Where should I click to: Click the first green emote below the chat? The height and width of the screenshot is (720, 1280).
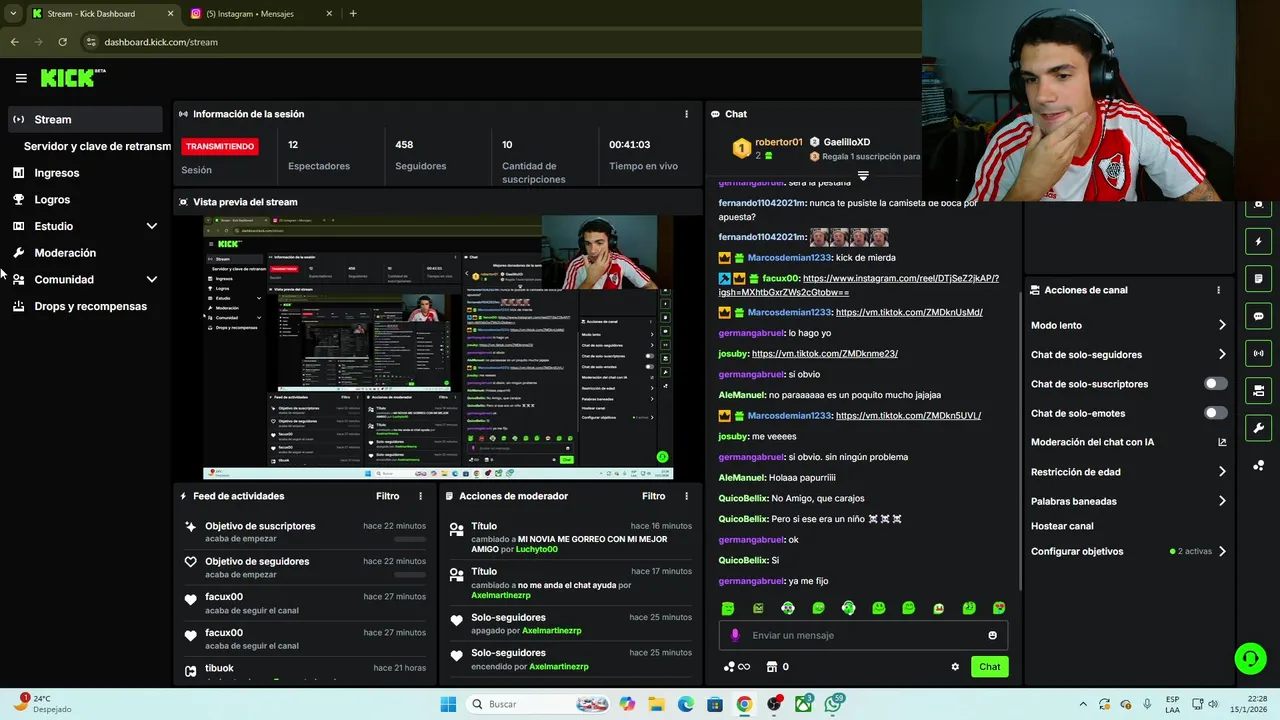pyautogui.click(x=728, y=608)
